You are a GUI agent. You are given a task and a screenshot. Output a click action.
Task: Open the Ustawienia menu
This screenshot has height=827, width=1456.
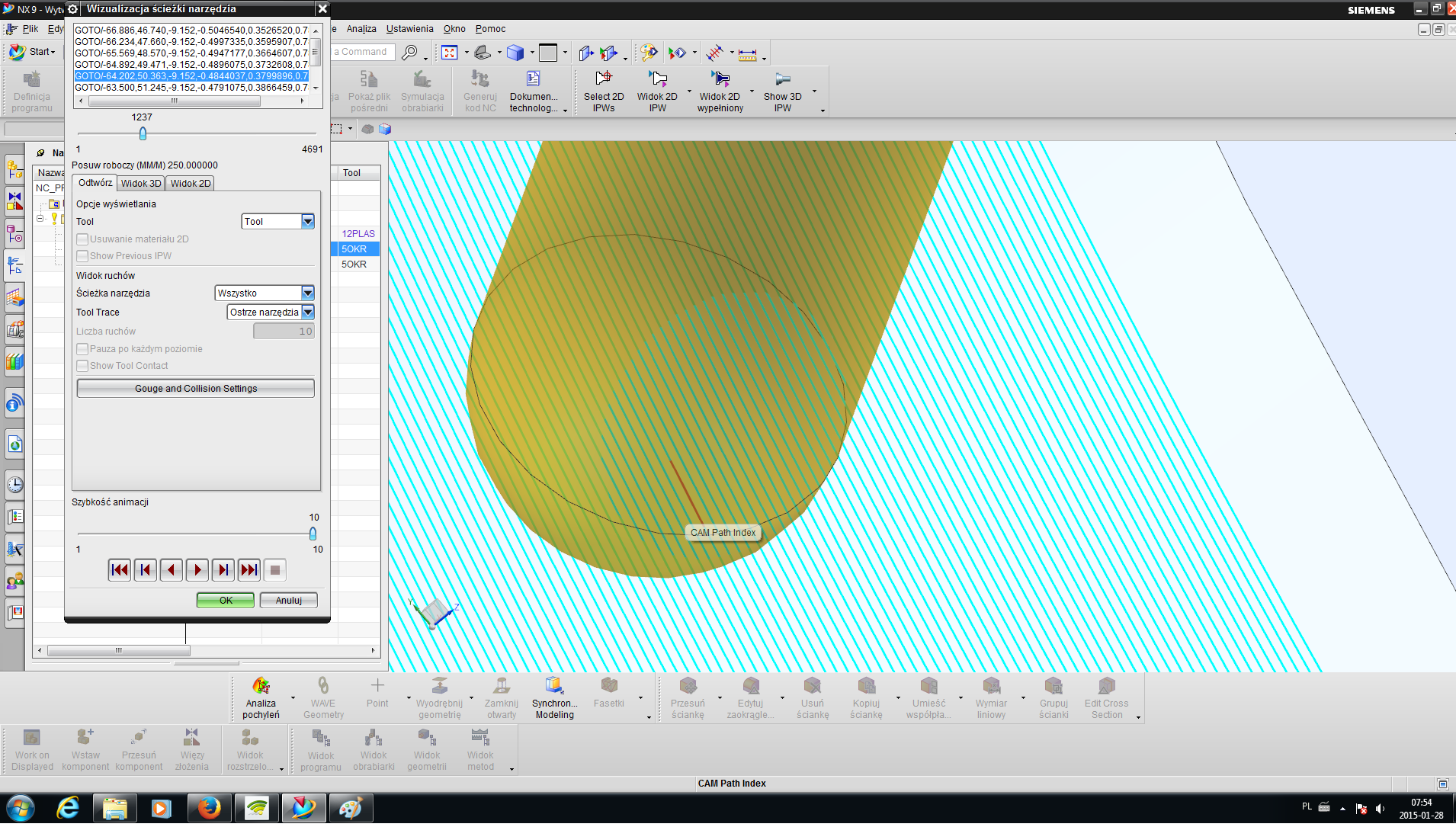(x=409, y=29)
